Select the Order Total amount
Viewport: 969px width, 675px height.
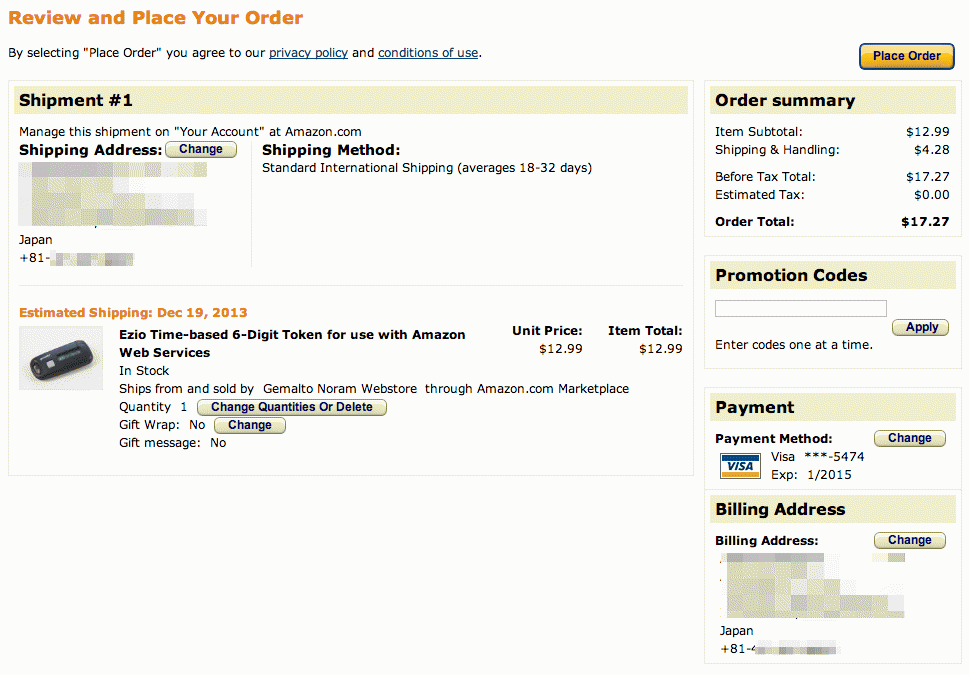tap(925, 222)
